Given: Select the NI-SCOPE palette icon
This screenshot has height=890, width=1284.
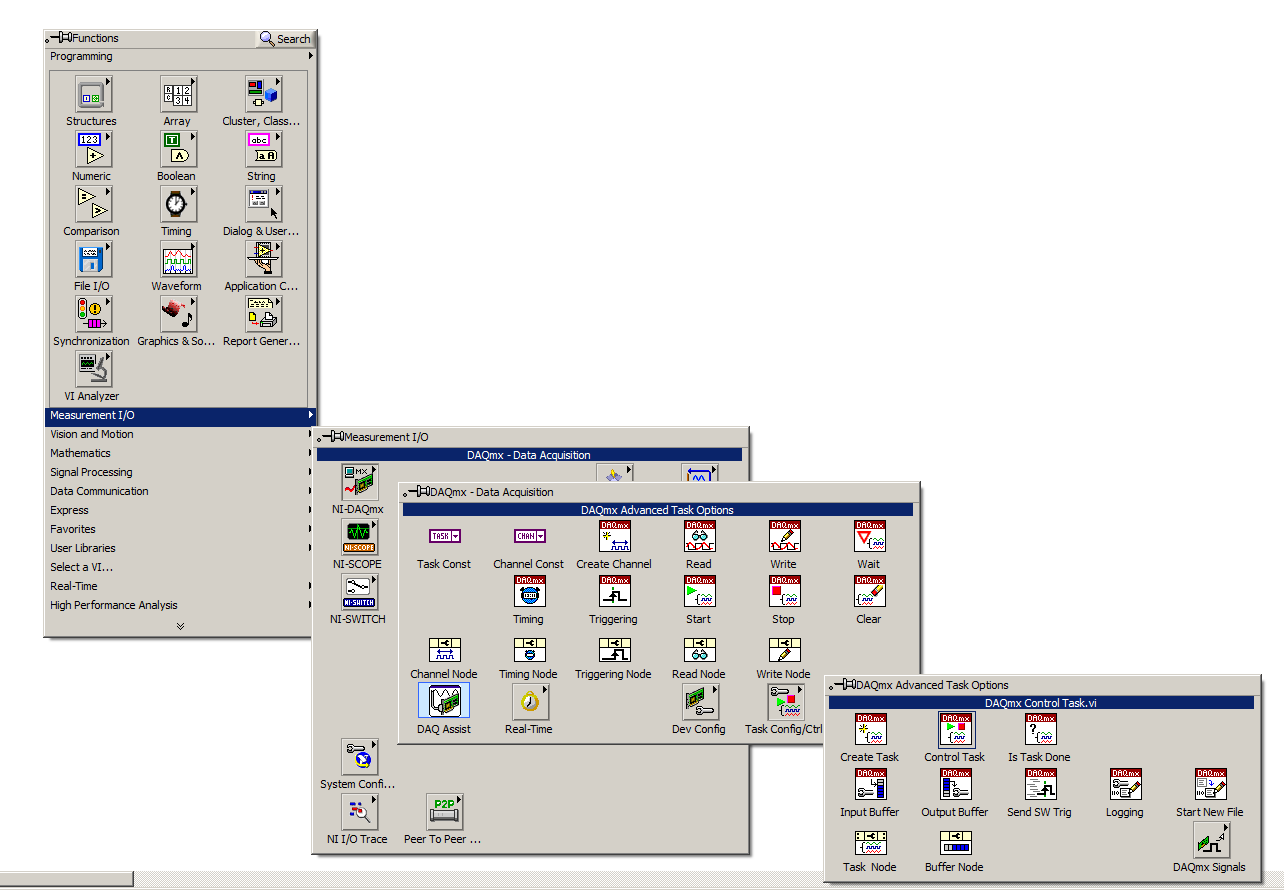Looking at the screenshot, I should click(360, 537).
